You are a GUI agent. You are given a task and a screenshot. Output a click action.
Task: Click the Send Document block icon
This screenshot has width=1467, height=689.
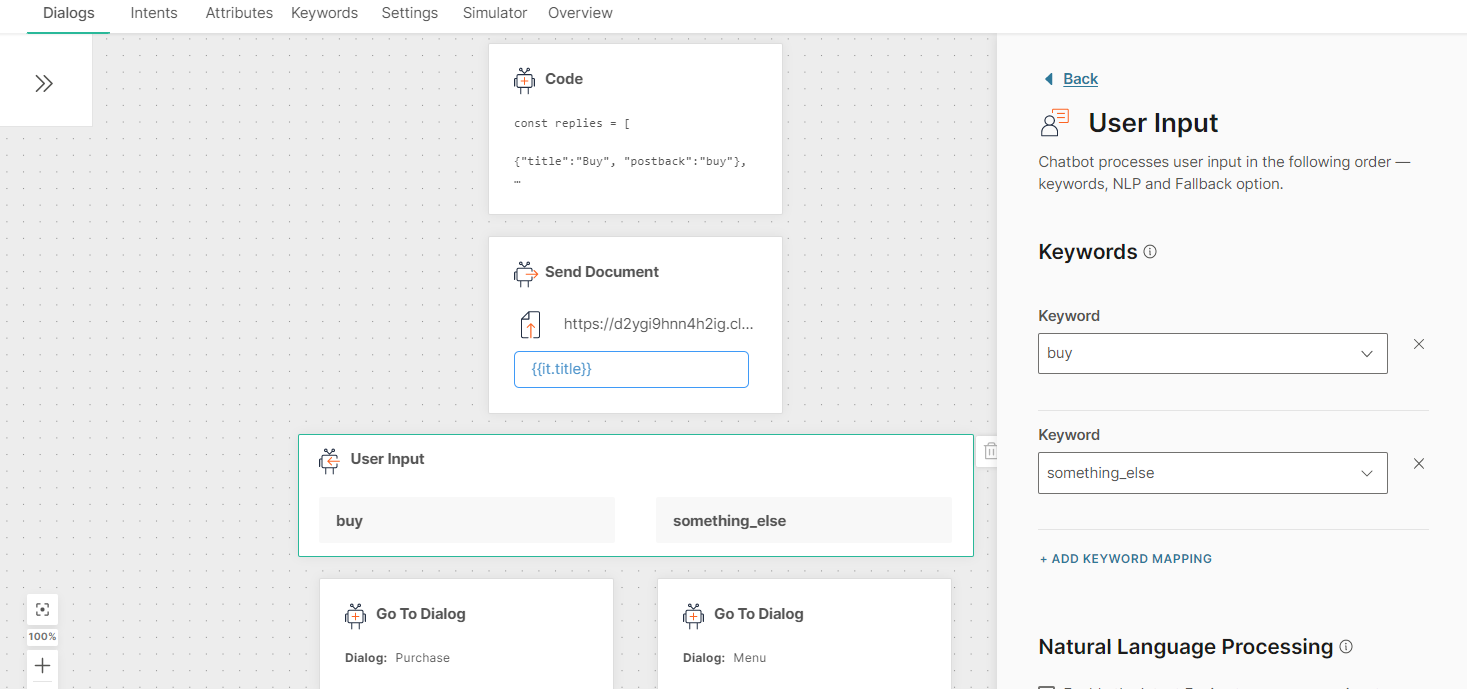pos(525,273)
